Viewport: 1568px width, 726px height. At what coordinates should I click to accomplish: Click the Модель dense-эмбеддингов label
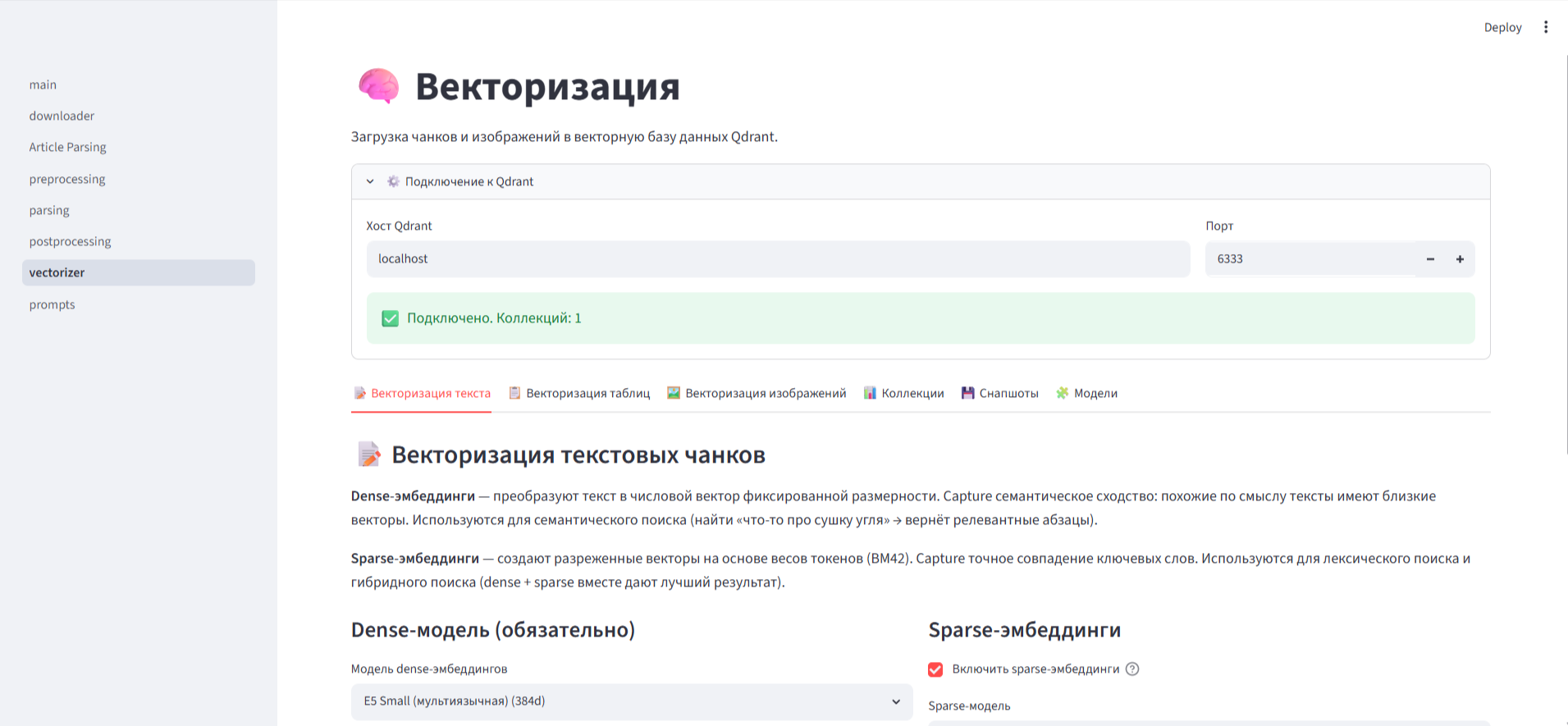pyautogui.click(x=429, y=669)
